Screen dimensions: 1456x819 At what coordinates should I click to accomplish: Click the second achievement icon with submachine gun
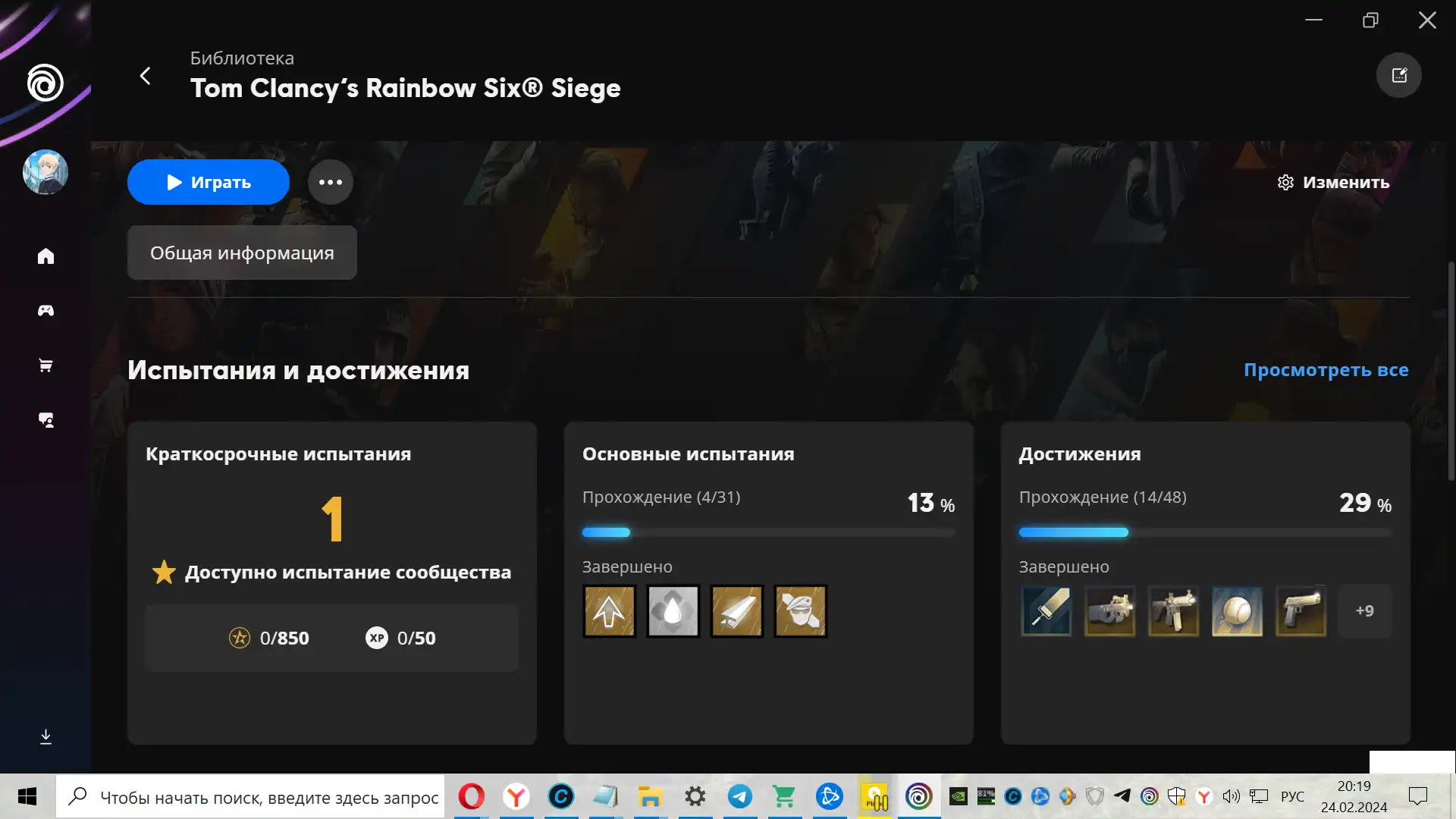tap(1110, 611)
